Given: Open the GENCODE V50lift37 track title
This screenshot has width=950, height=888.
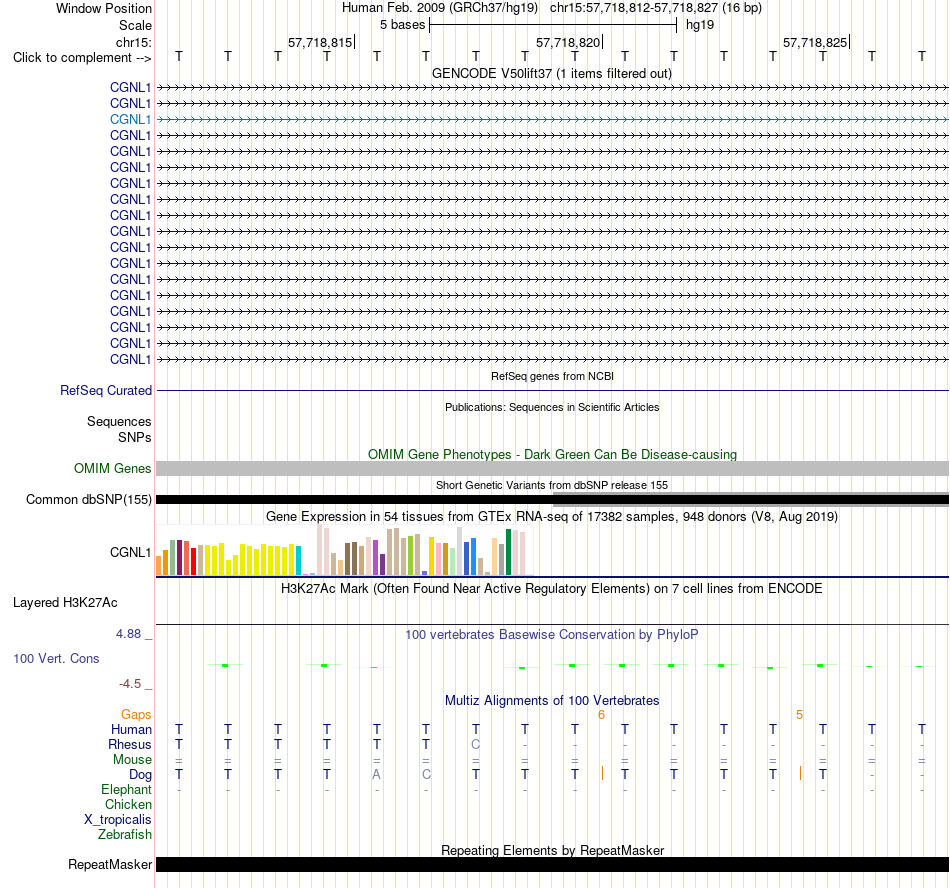Looking at the screenshot, I should pyautogui.click(x=552, y=73).
